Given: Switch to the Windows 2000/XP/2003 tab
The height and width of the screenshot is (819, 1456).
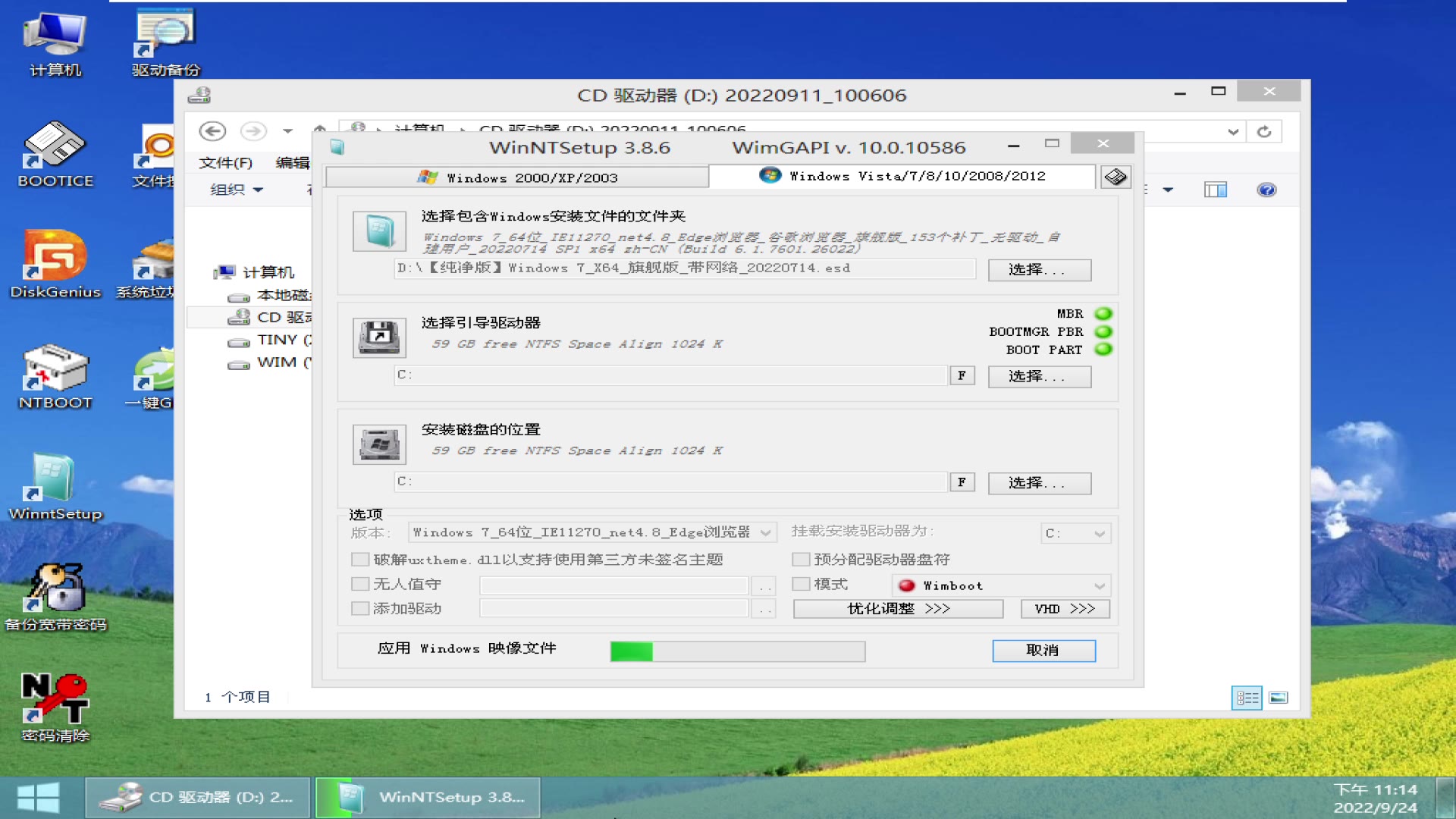Looking at the screenshot, I should pos(516,177).
